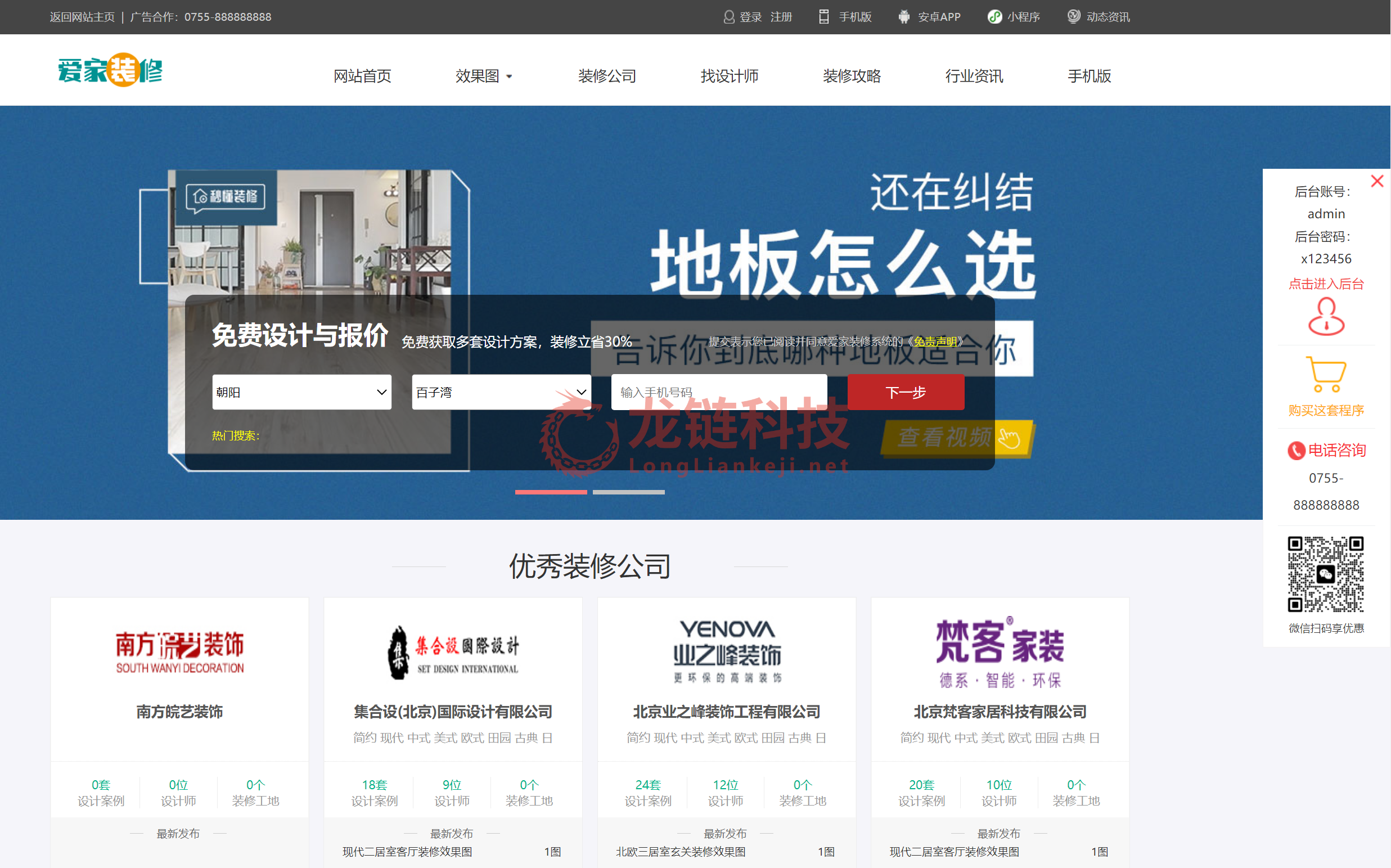Viewport: 1391px width, 868px height.
Task: Open 手机版 in the main nav
Action: tap(1089, 76)
